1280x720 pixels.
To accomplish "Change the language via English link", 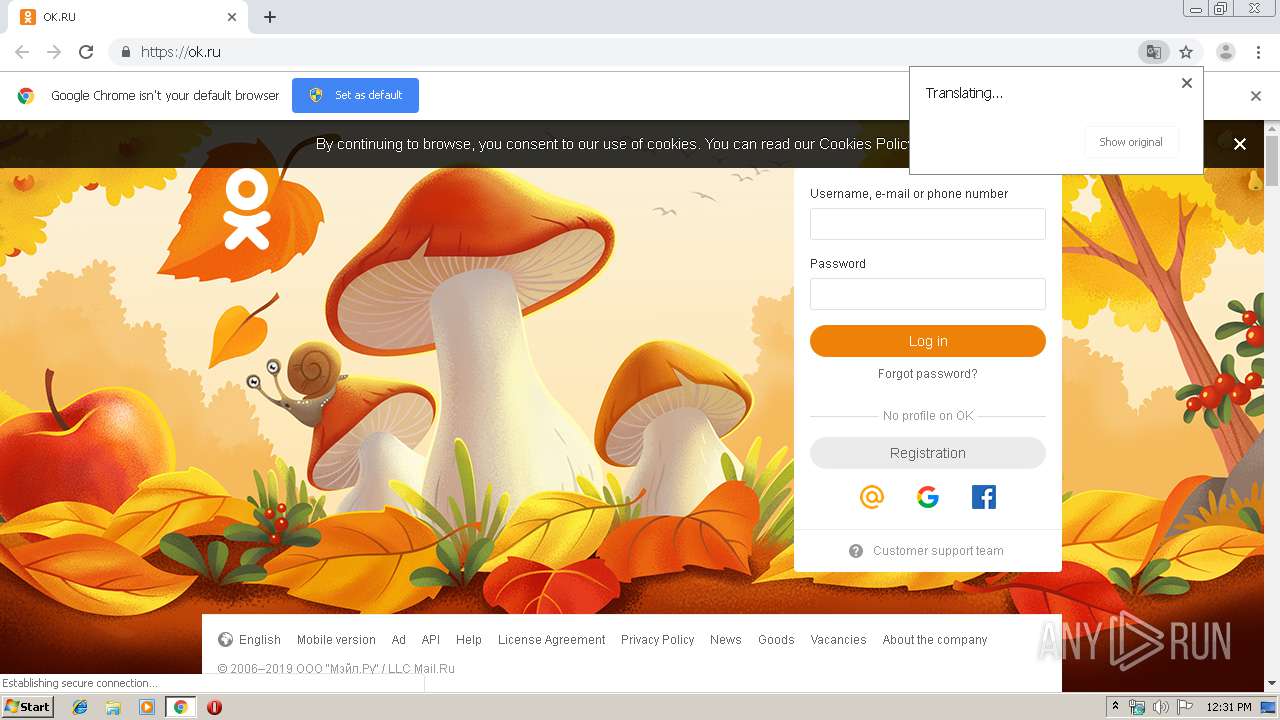I will coord(260,640).
